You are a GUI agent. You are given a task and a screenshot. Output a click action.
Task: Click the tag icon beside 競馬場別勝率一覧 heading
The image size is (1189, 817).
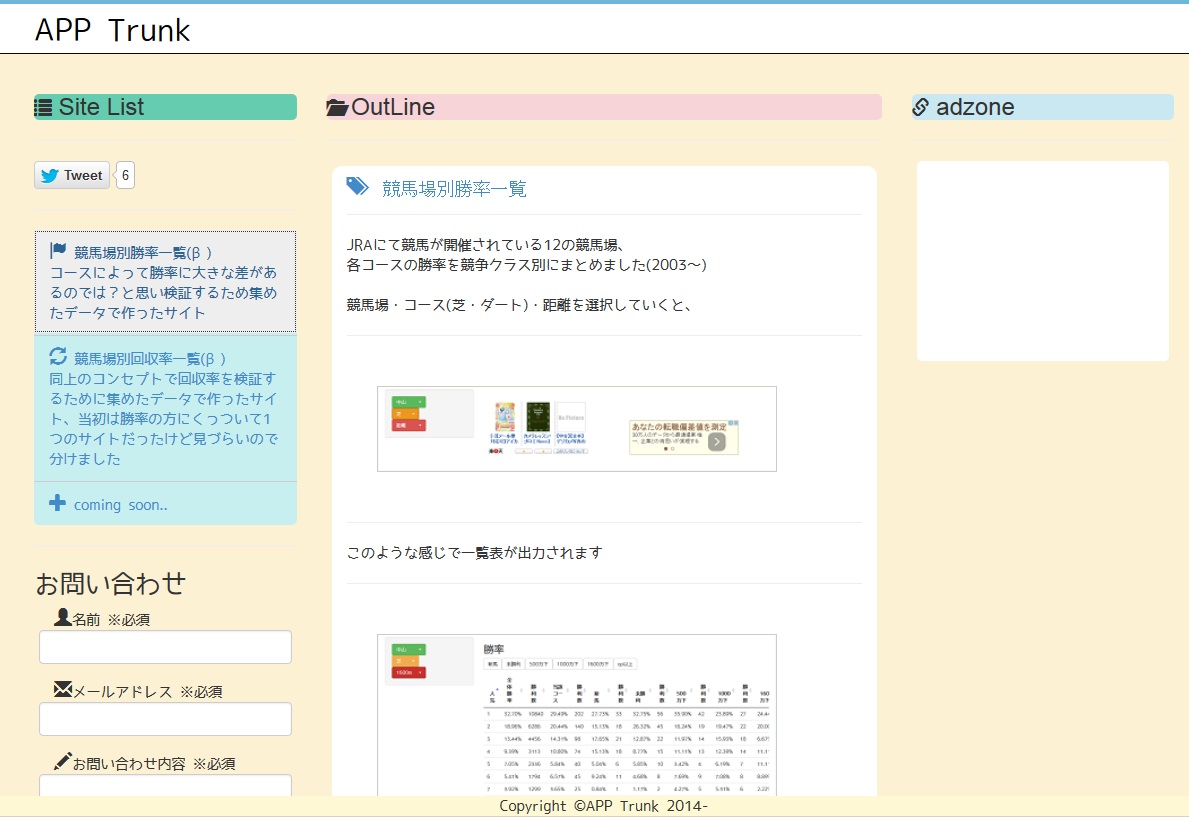[x=357, y=187]
